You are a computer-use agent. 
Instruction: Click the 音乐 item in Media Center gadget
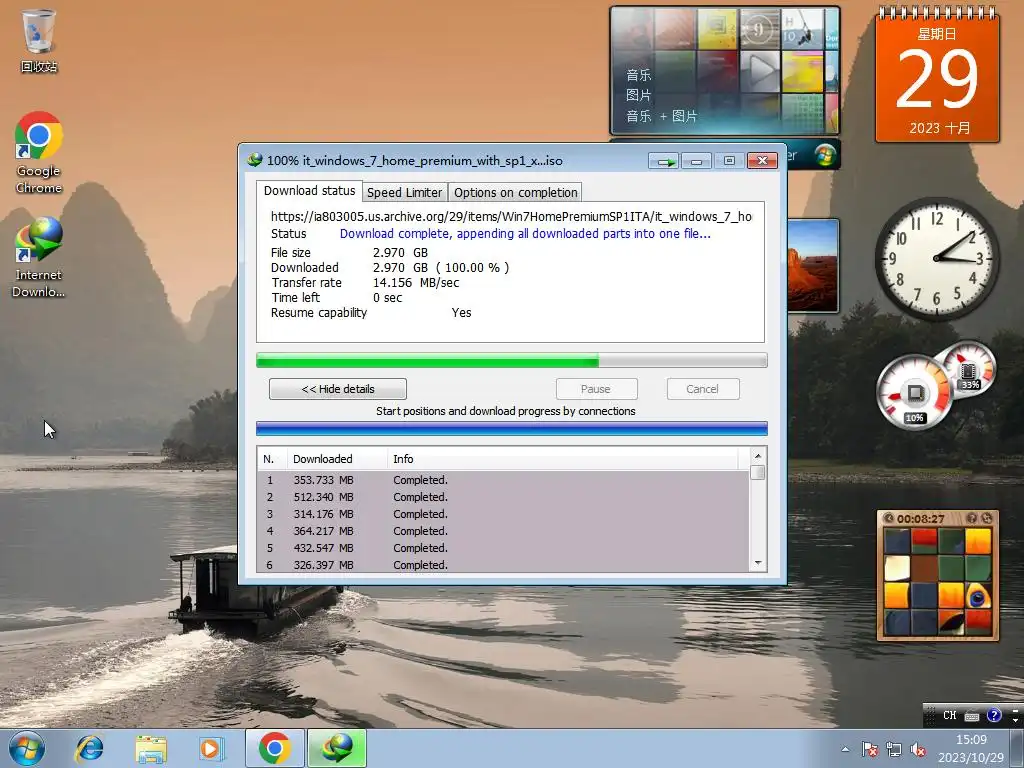pyautogui.click(x=638, y=75)
